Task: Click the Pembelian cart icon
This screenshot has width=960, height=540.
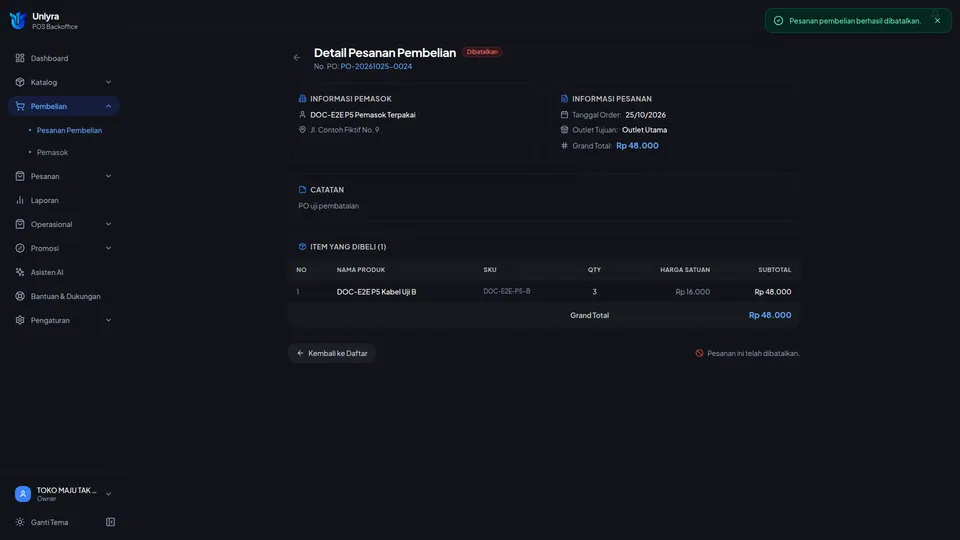Action: click(20, 106)
